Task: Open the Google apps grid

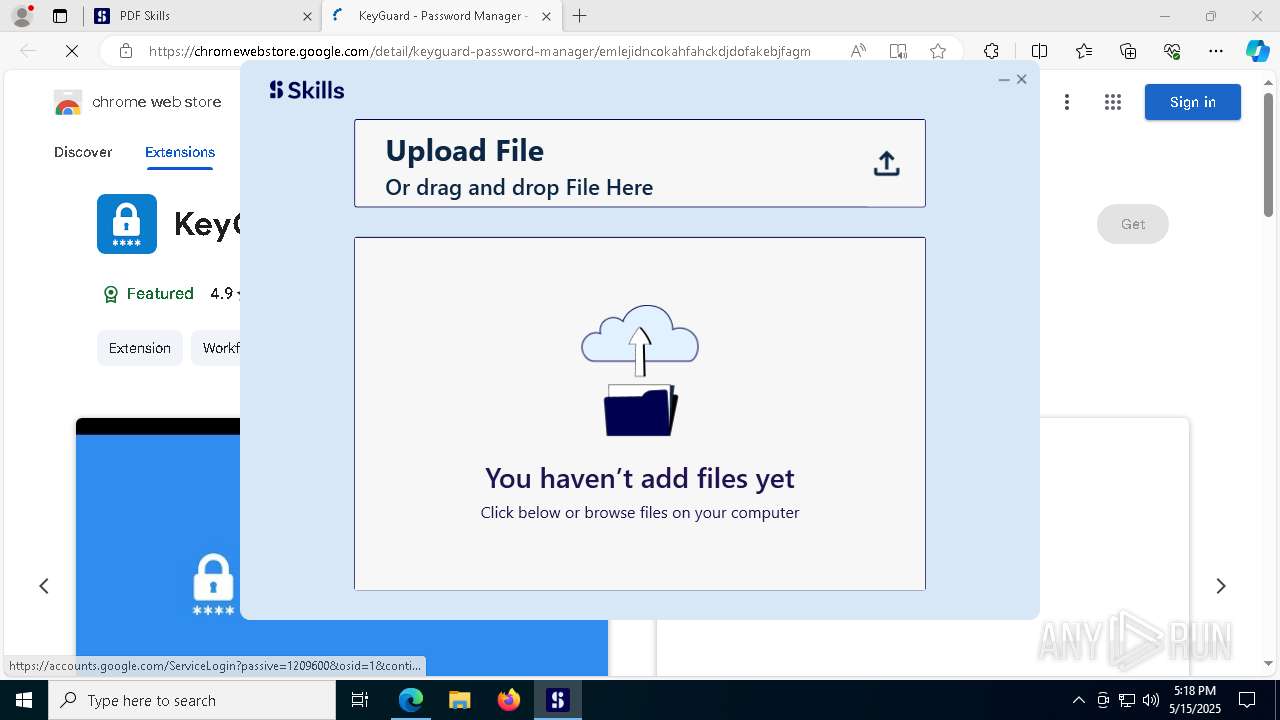Action: click(x=1113, y=102)
